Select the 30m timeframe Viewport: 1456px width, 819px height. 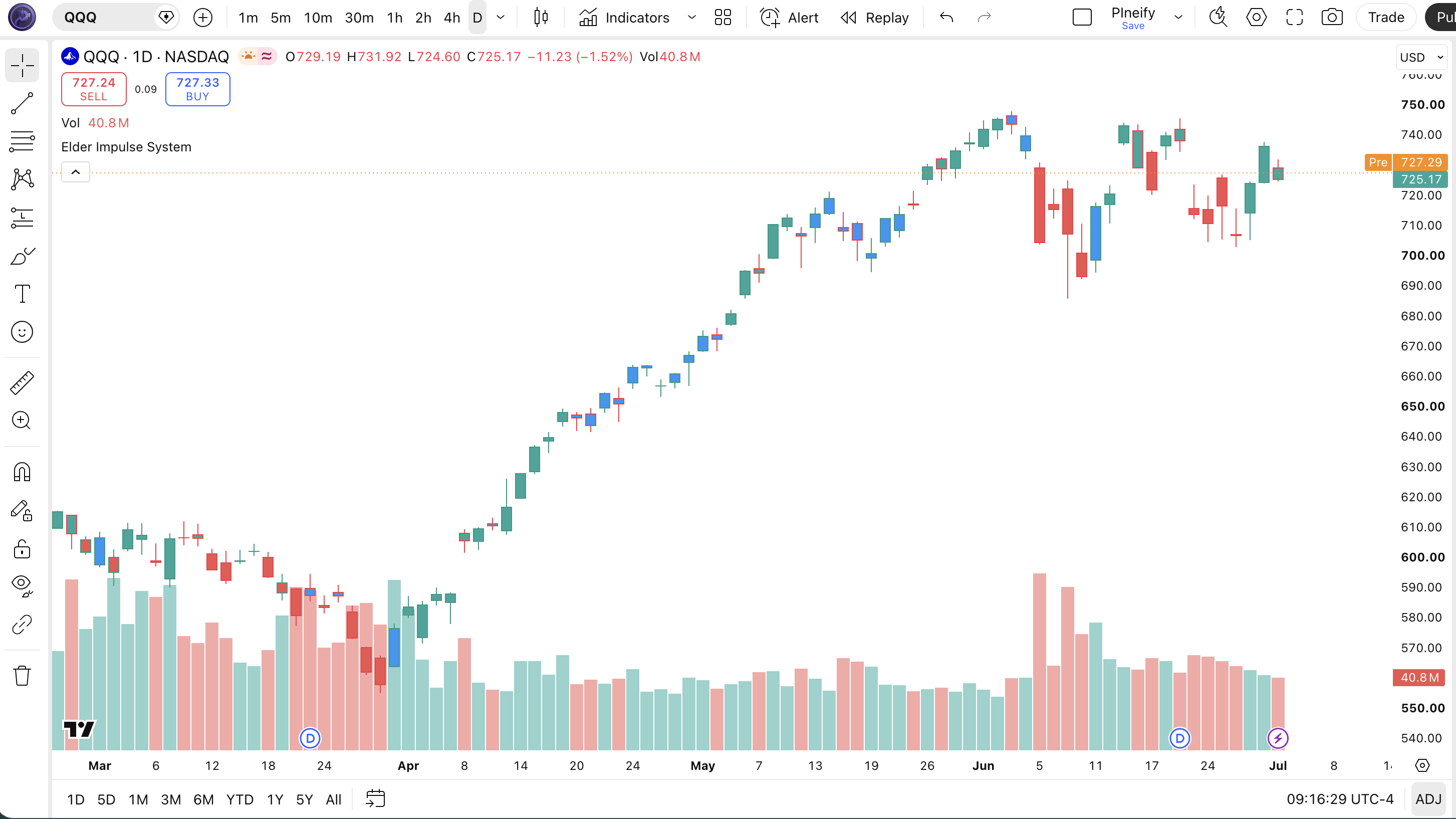pyautogui.click(x=359, y=18)
